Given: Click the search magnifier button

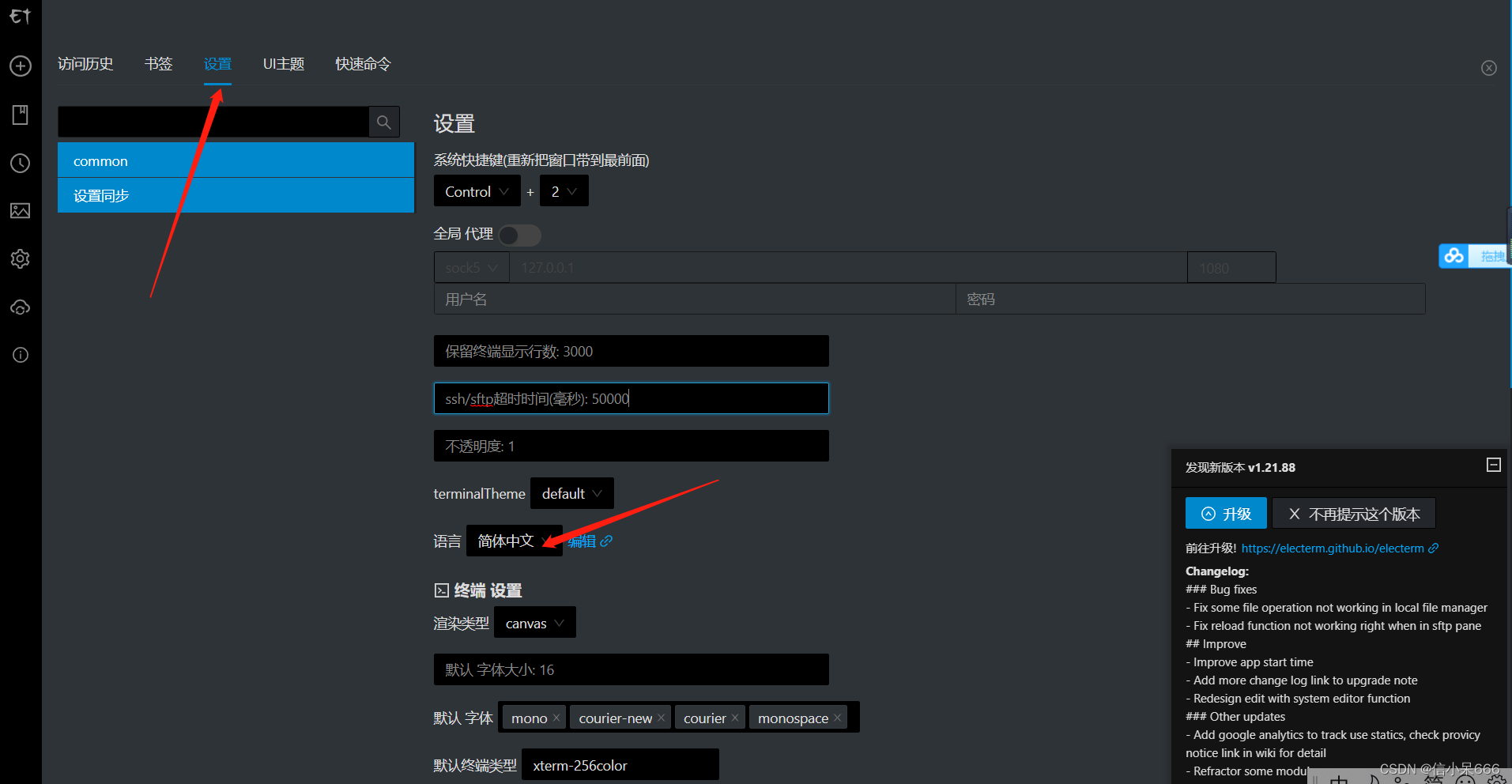Looking at the screenshot, I should pos(384,122).
